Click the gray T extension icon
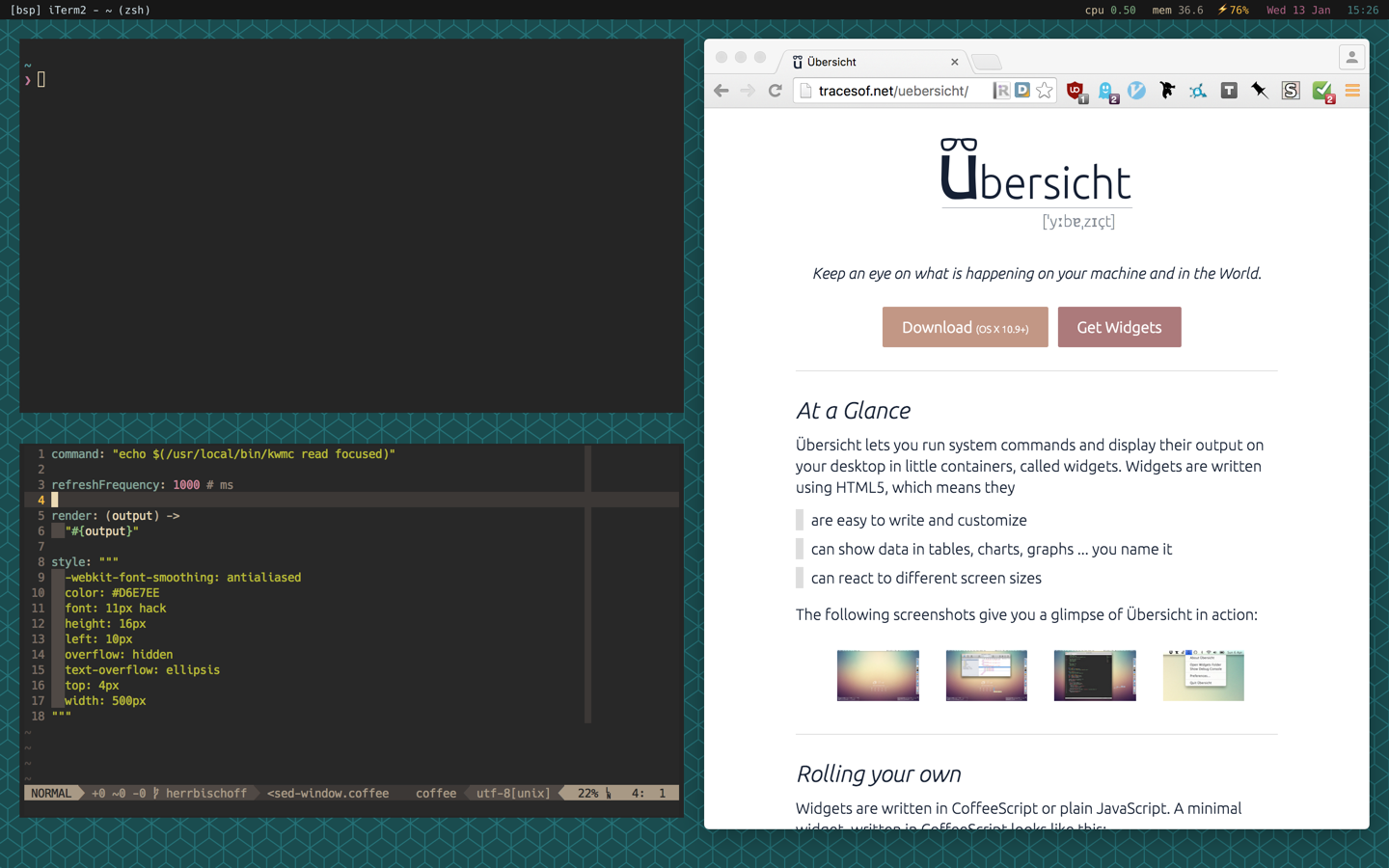The width and height of the screenshot is (1389, 868). (x=1229, y=91)
